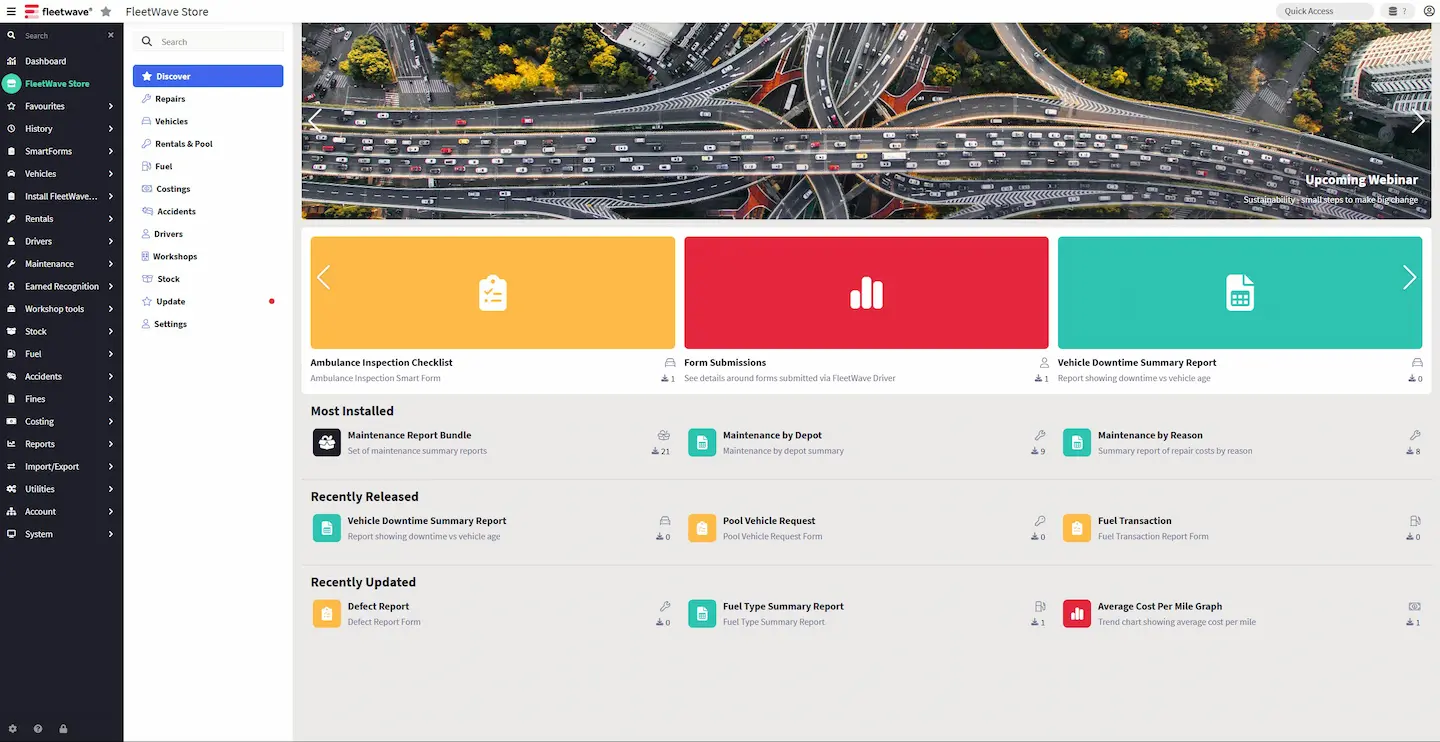Open the Workshops store category
Viewport: 1440px width, 742px height.
[x=175, y=257]
